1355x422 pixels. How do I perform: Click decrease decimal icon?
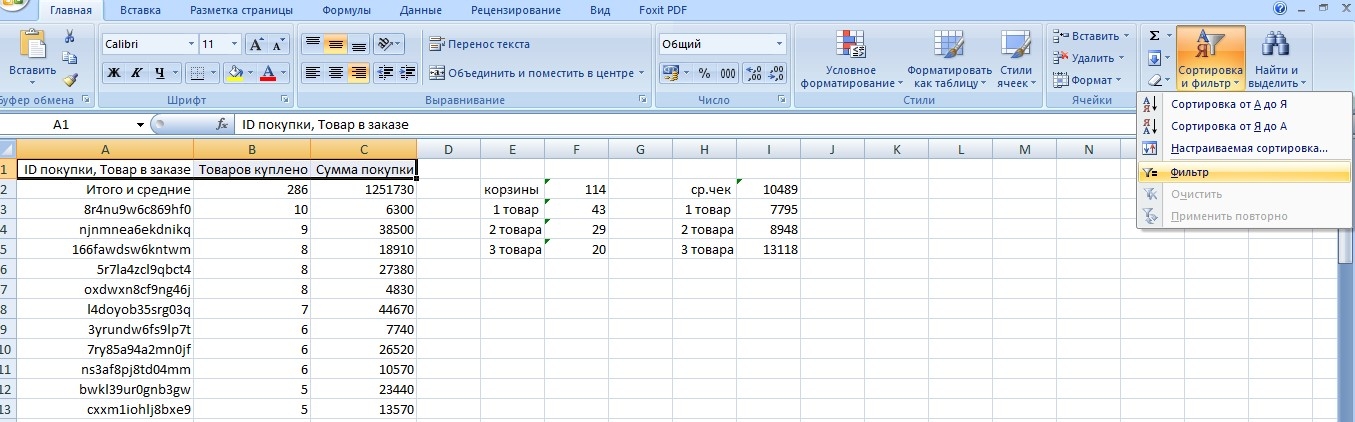point(776,73)
